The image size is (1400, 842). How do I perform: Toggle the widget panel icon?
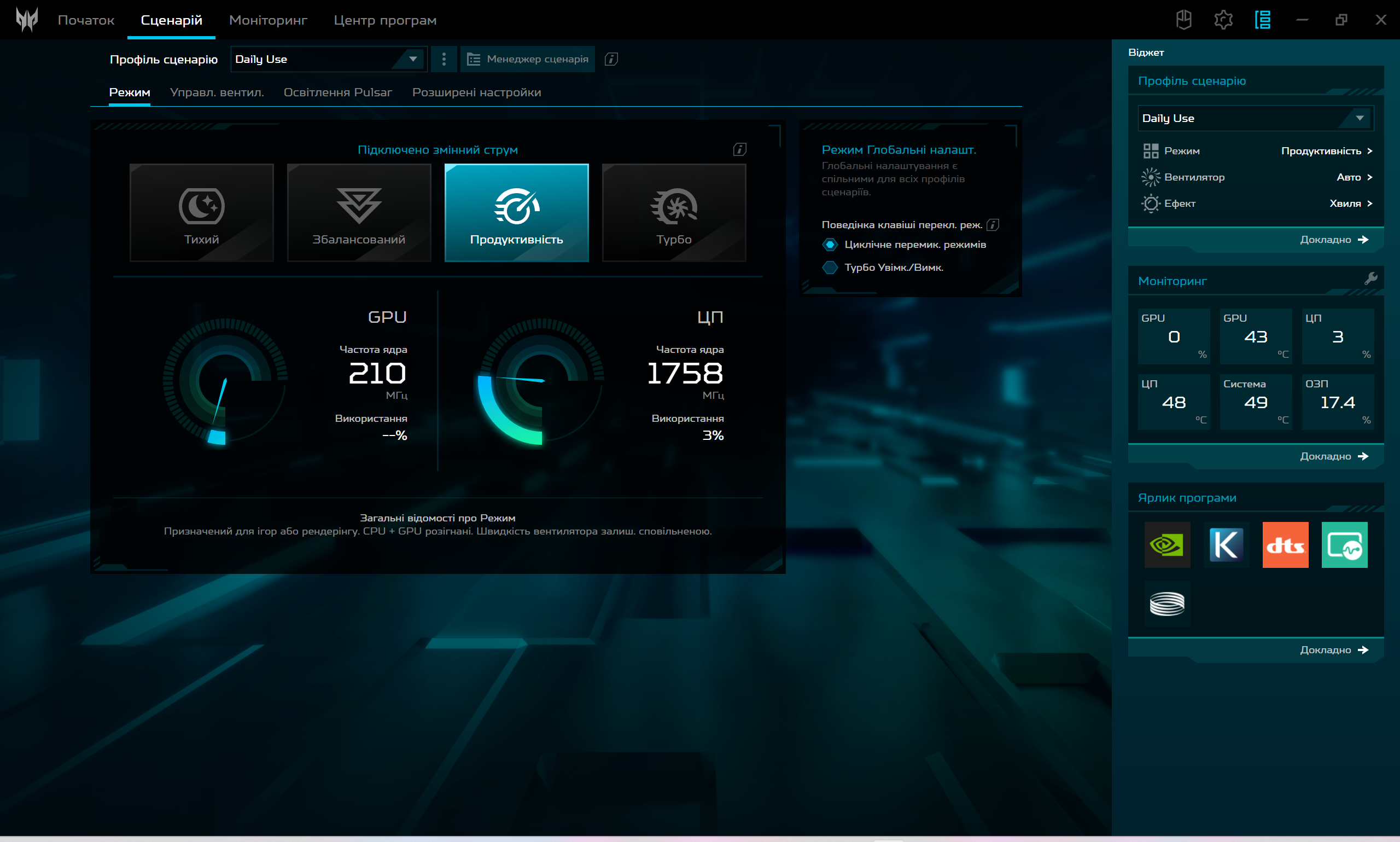(x=1262, y=20)
